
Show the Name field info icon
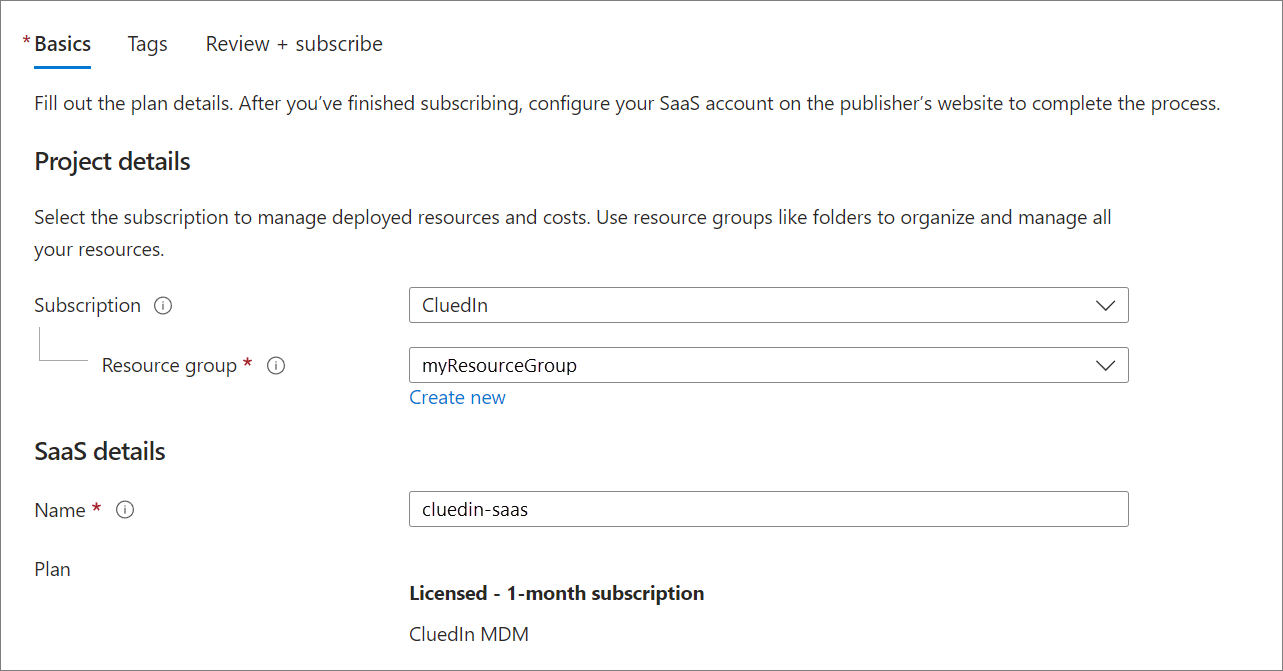click(125, 510)
